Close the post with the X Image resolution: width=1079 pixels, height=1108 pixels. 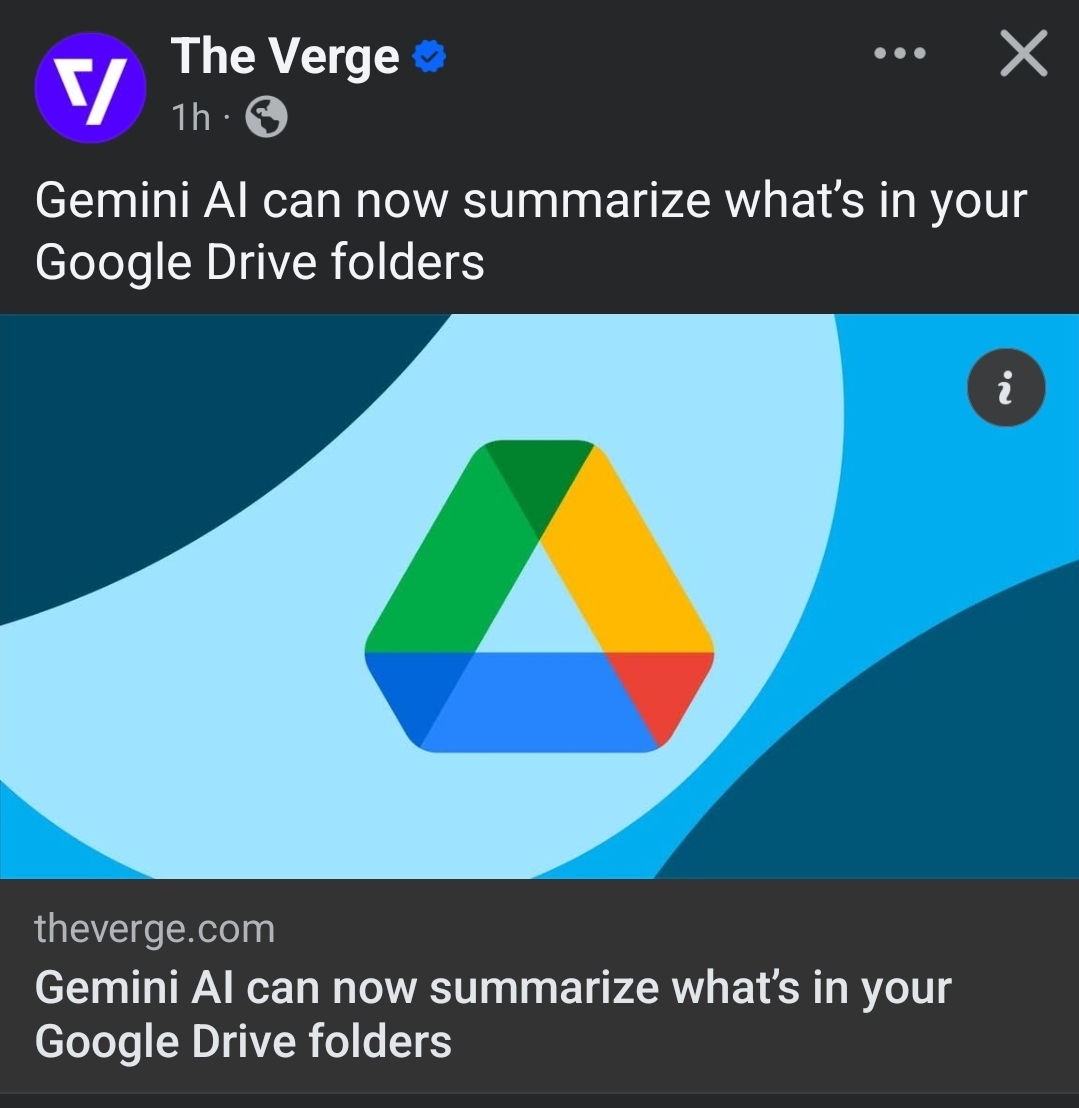coord(1023,54)
